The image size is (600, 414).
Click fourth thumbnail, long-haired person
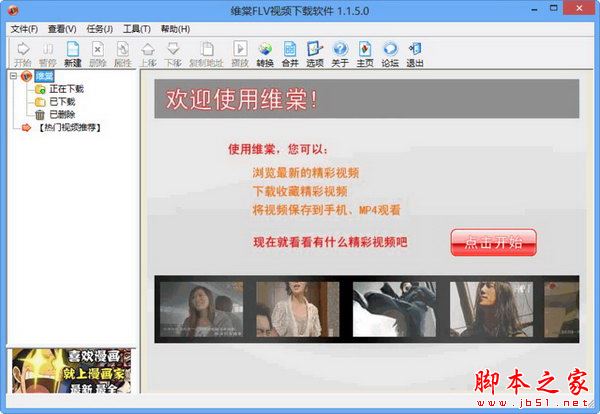coord(491,309)
